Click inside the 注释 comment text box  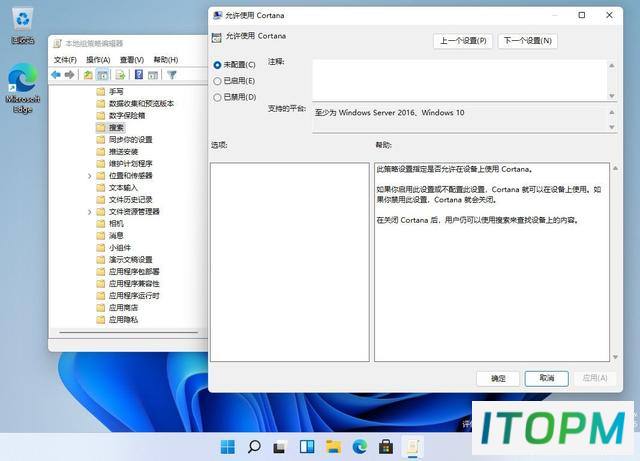(460, 80)
